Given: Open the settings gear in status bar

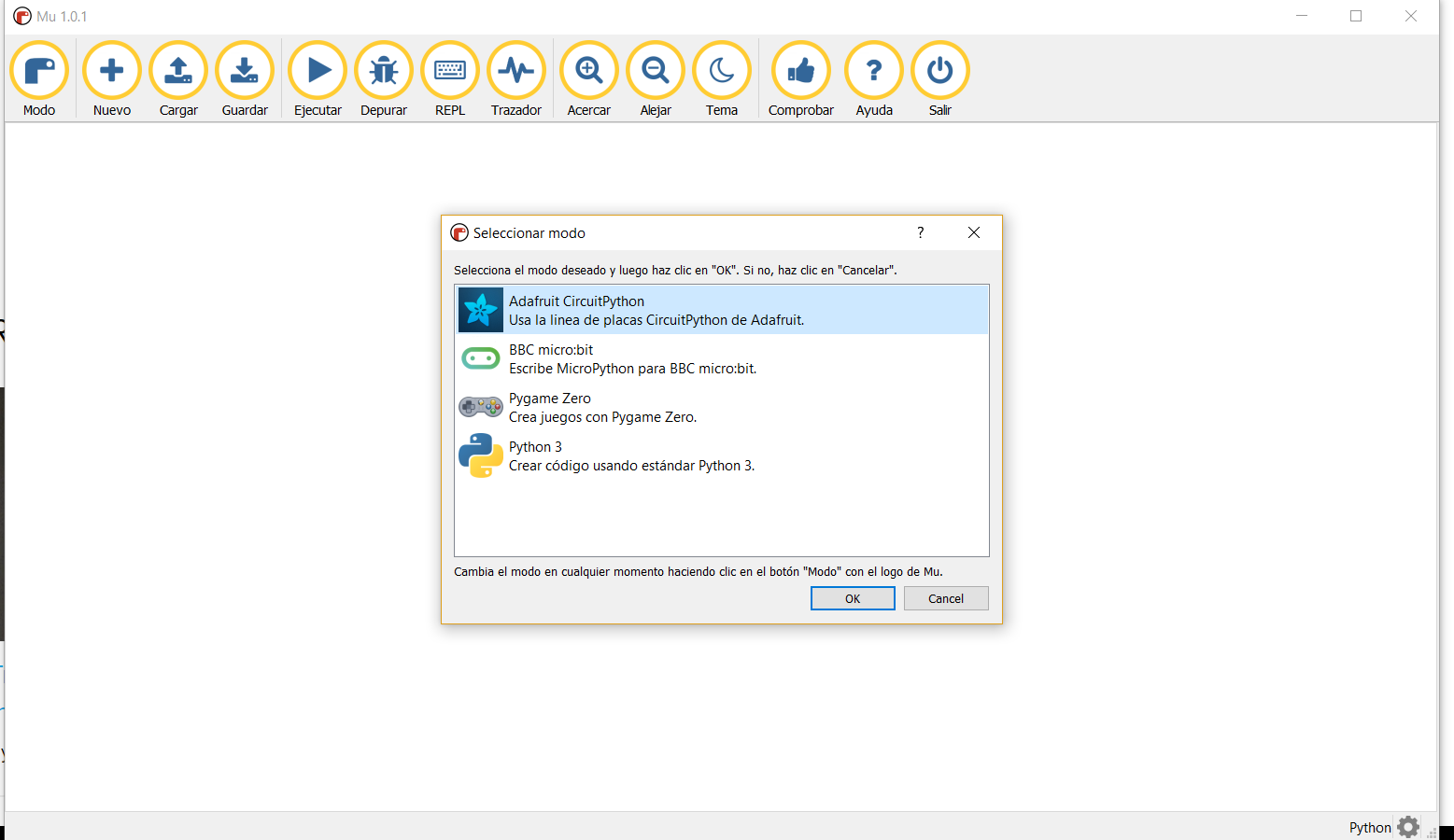Looking at the screenshot, I should click(1408, 827).
